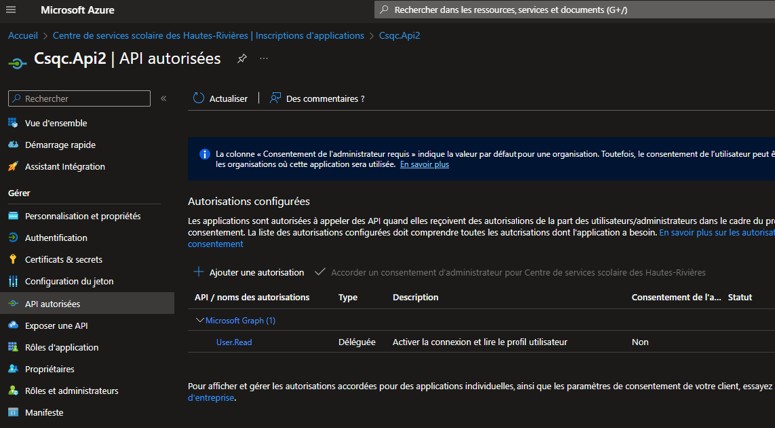Screen dimensions: 775x428
Task: Open Rôles et administrateurs menu item
Action: [x=72, y=391]
